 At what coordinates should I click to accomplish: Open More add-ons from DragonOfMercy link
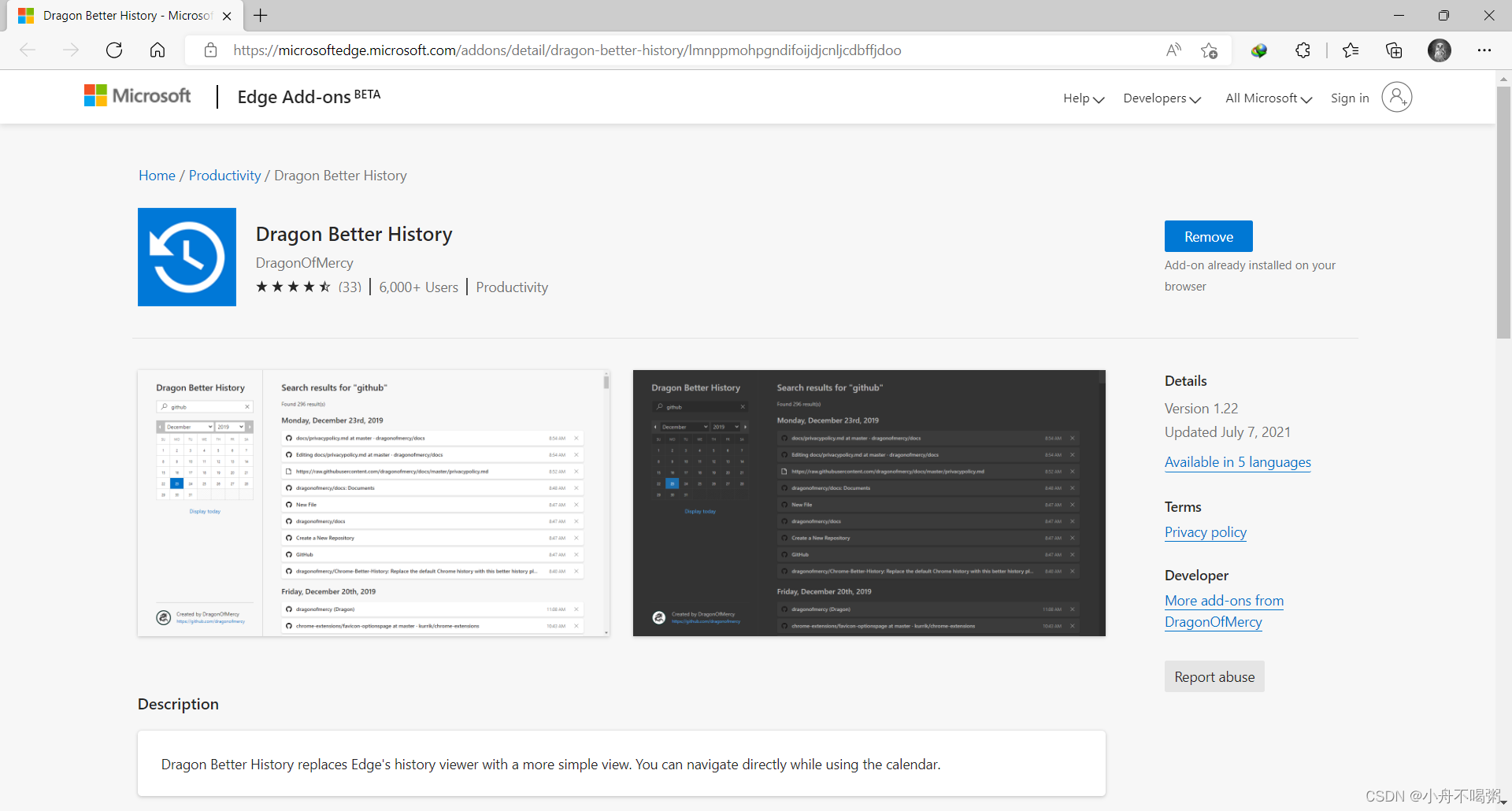(x=1224, y=611)
